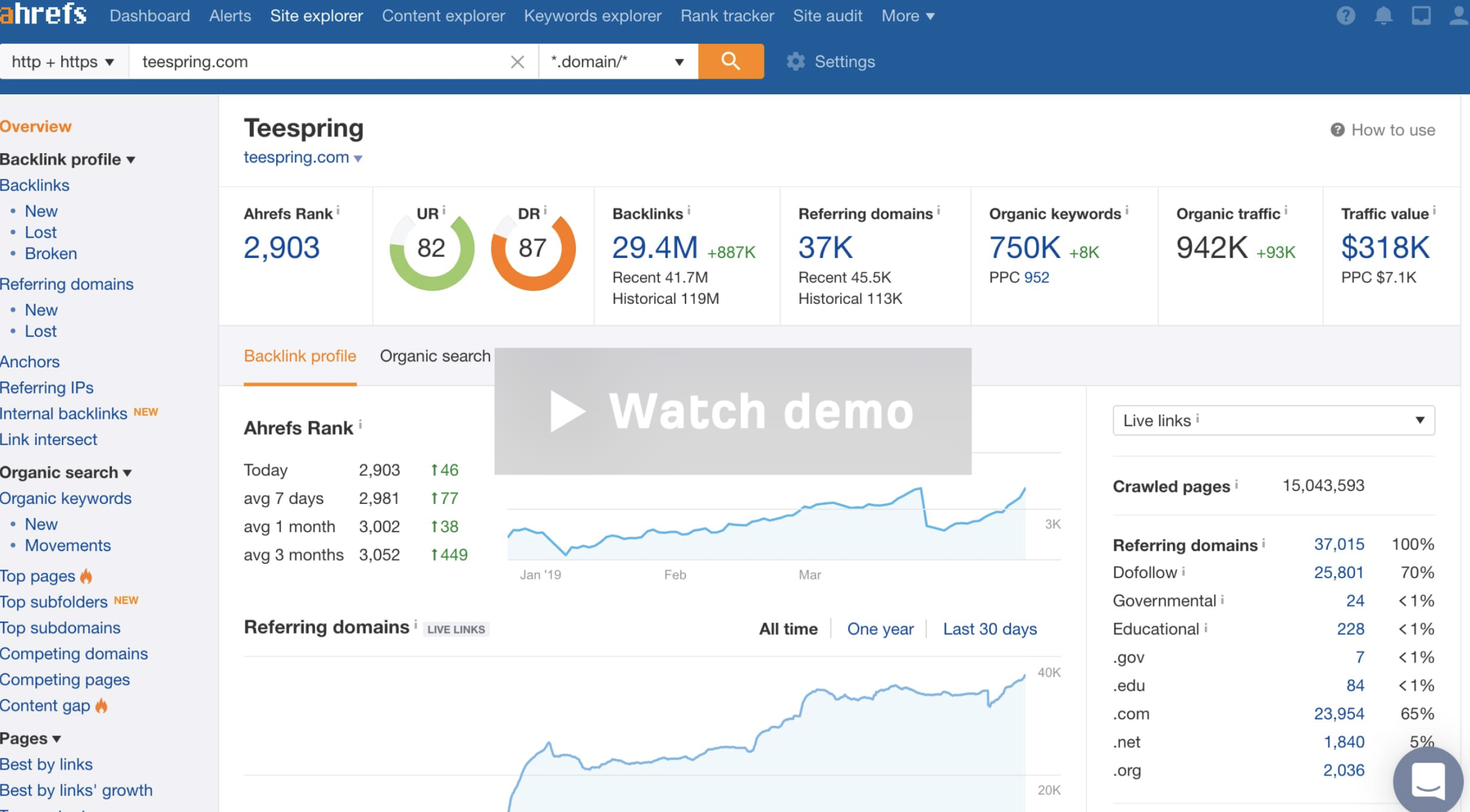This screenshot has height=812, width=1470.
Task: Open Keywords explorer from the top menu
Action: 592,15
